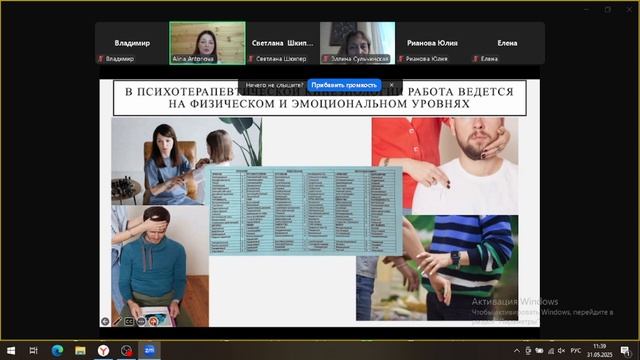The height and width of the screenshot is (360, 640).
Task: Click the back arrow in slide controls
Action: tap(105, 321)
